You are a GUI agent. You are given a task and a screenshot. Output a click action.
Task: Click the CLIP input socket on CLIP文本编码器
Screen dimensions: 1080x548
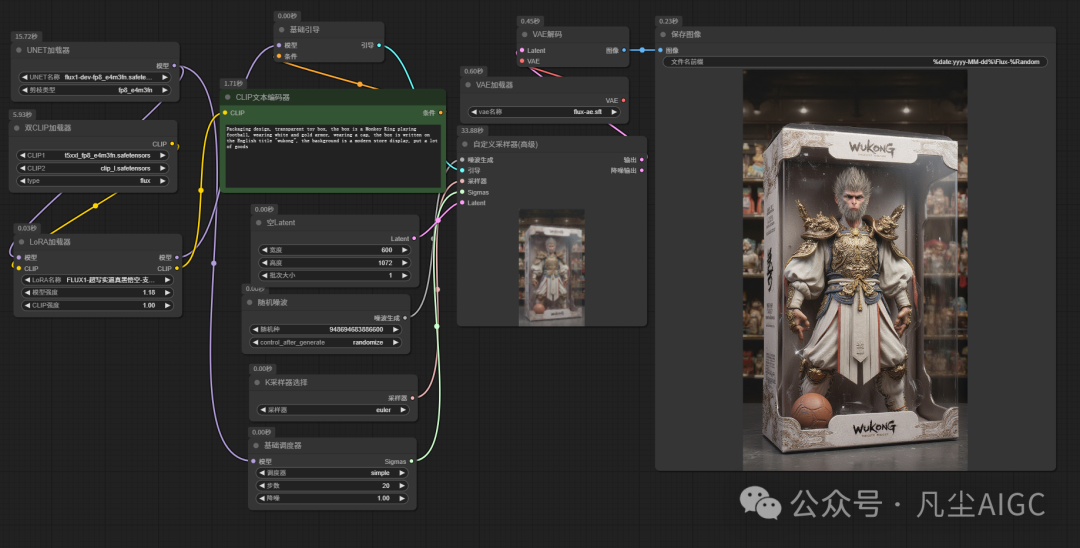click(225, 112)
